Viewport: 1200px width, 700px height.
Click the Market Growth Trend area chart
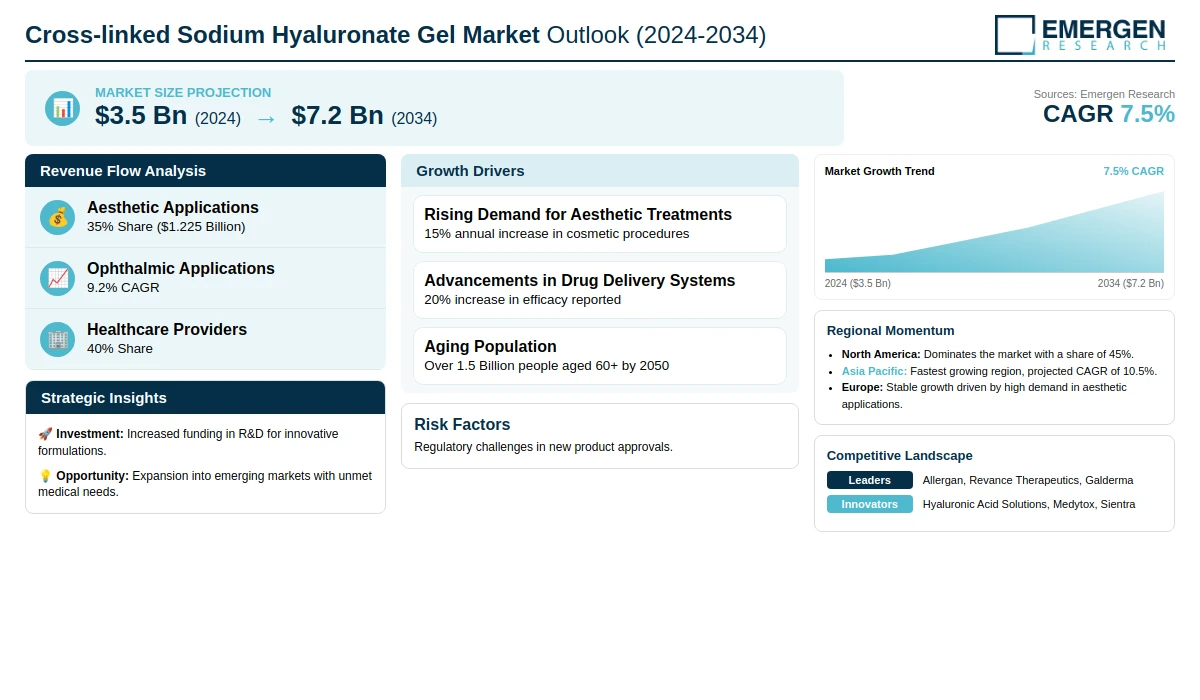tap(994, 232)
